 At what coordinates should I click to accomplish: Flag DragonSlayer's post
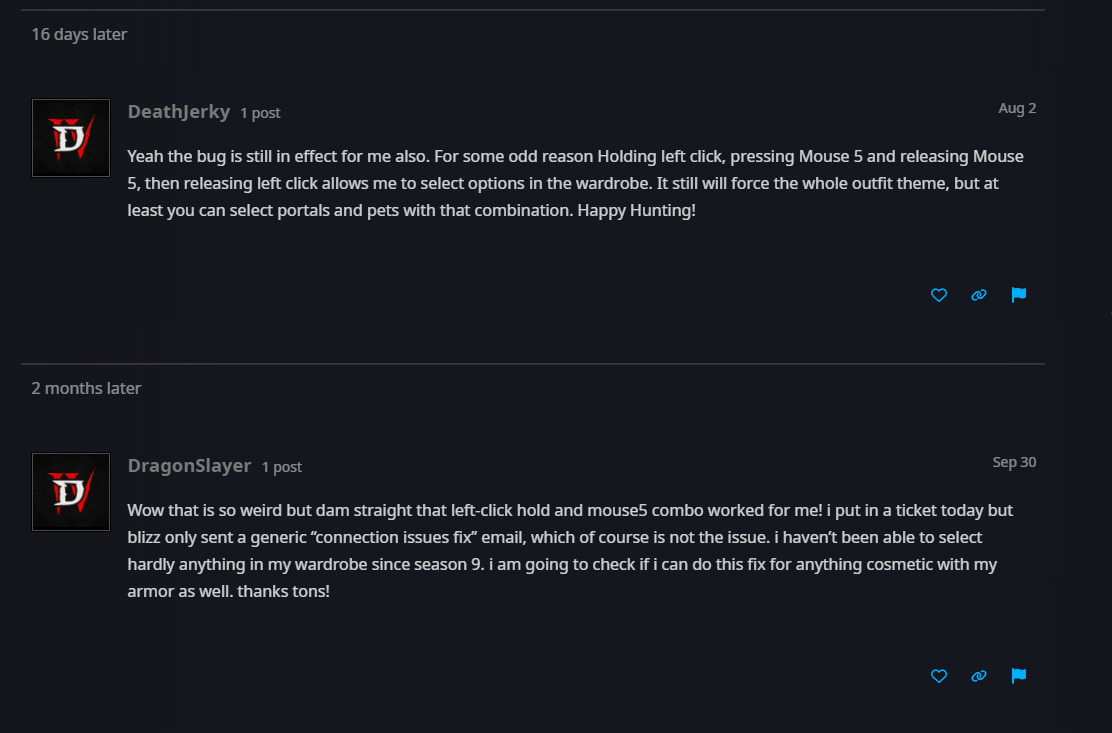click(1019, 676)
